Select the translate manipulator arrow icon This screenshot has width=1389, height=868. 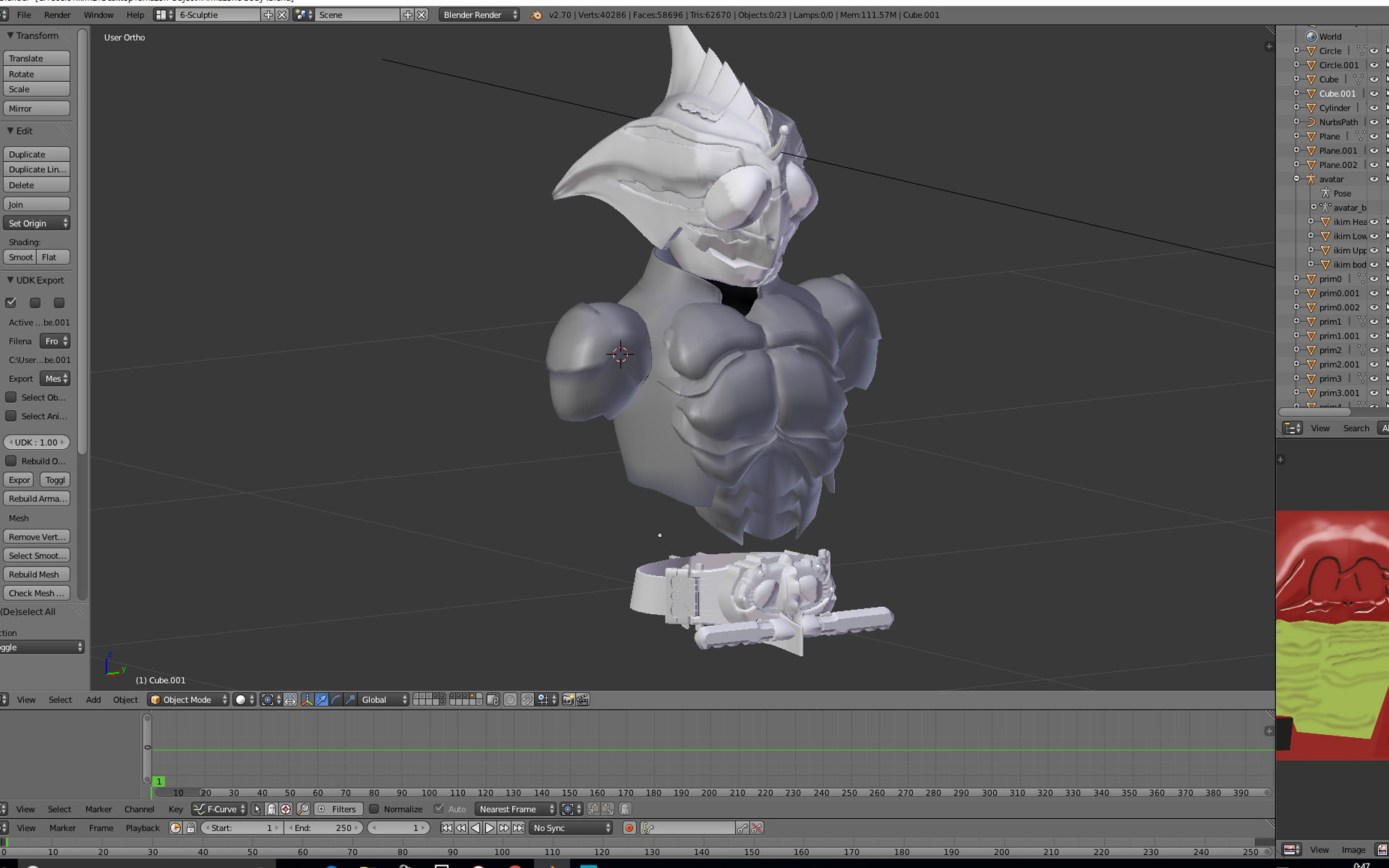tap(322, 699)
